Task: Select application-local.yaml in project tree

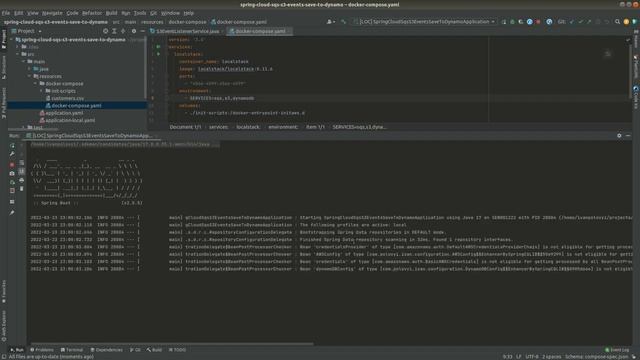Action: (67, 120)
